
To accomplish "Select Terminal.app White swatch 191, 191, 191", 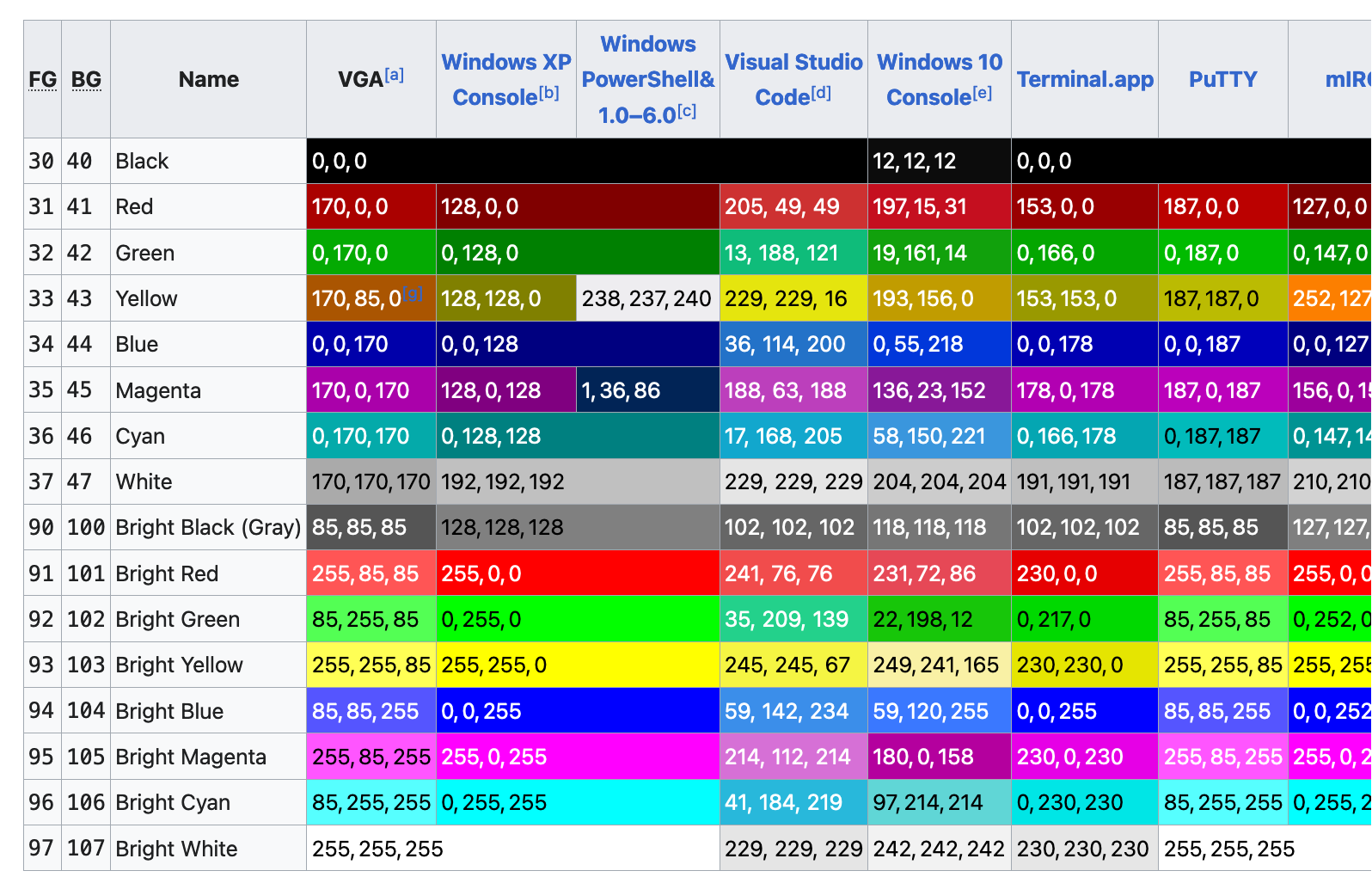I will 1085,481.
